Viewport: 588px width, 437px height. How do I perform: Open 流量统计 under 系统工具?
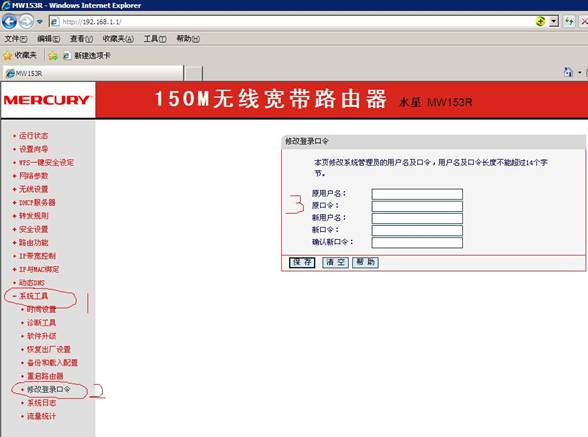(x=41, y=416)
